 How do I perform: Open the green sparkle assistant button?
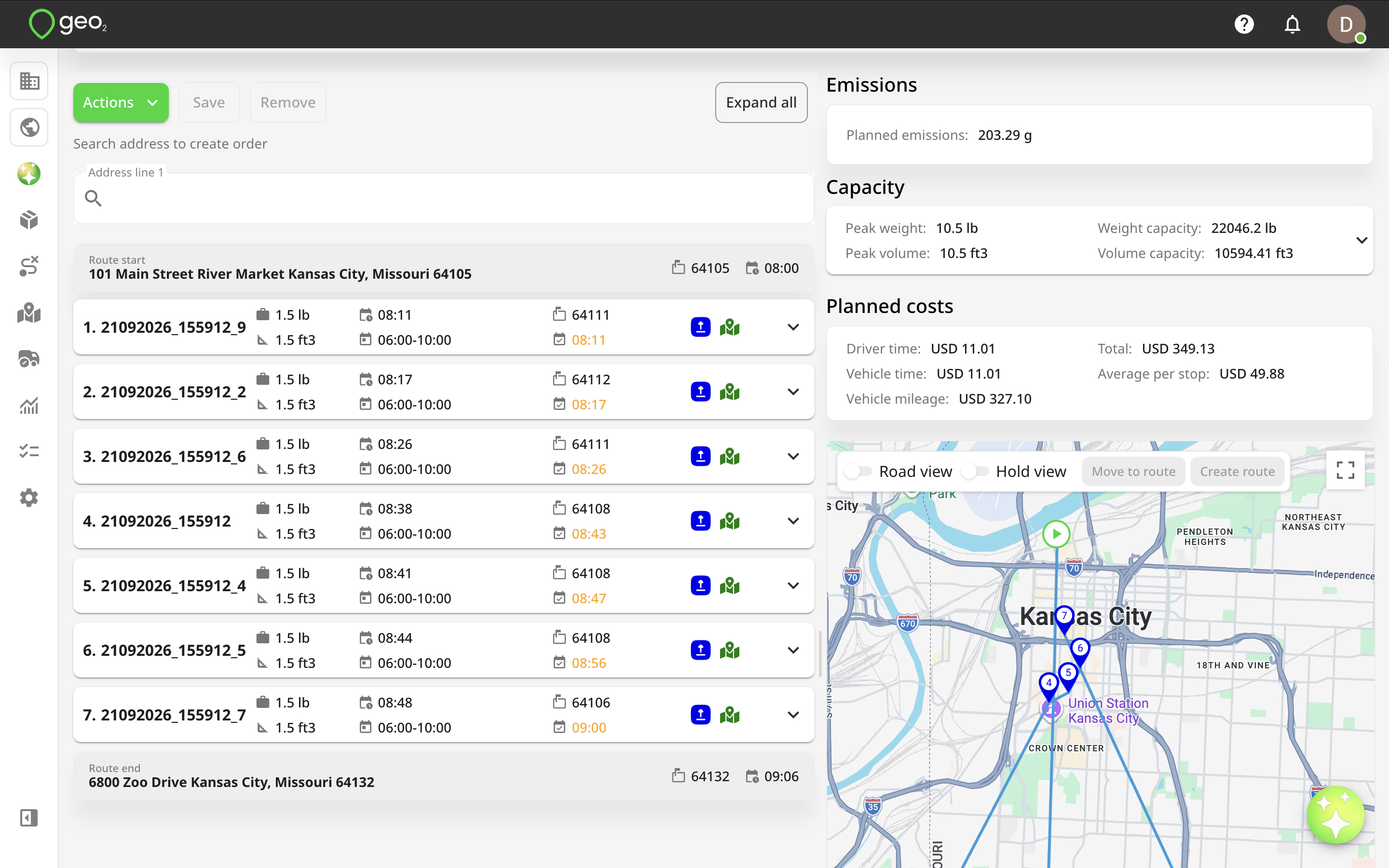[x=1335, y=814]
